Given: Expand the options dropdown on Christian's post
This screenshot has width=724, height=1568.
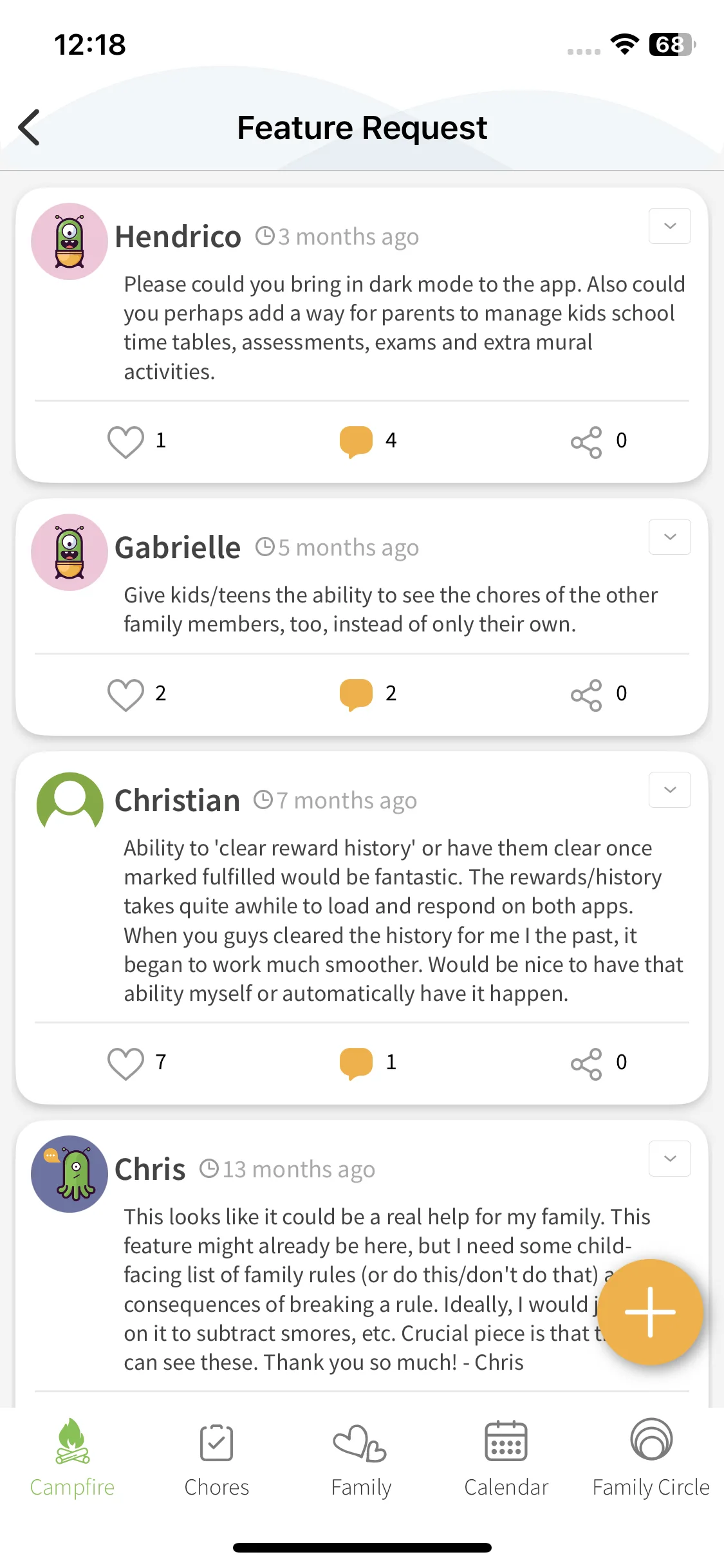Looking at the screenshot, I should pyautogui.click(x=669, y=790).
